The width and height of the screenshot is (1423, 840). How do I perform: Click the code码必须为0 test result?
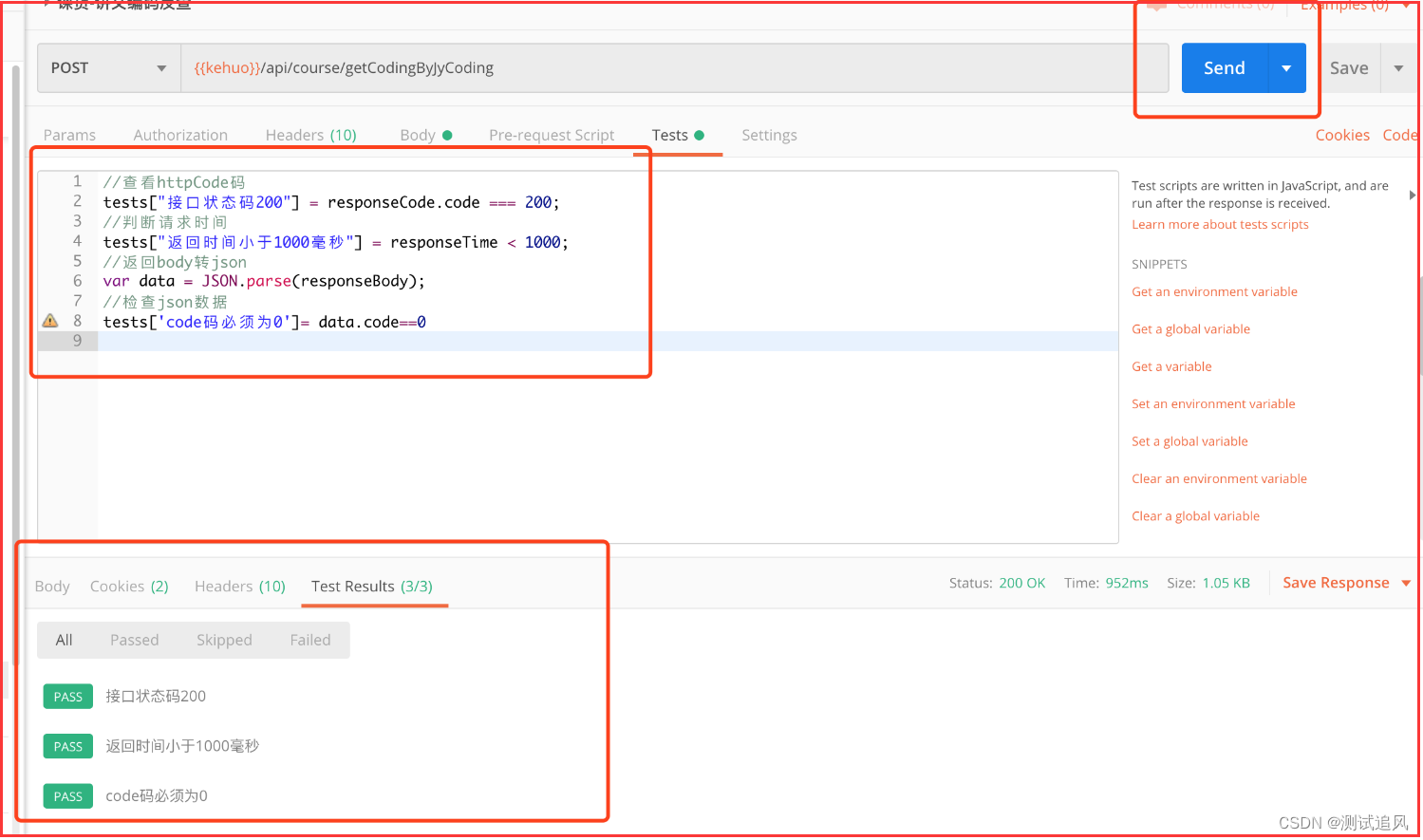point(157,796)
